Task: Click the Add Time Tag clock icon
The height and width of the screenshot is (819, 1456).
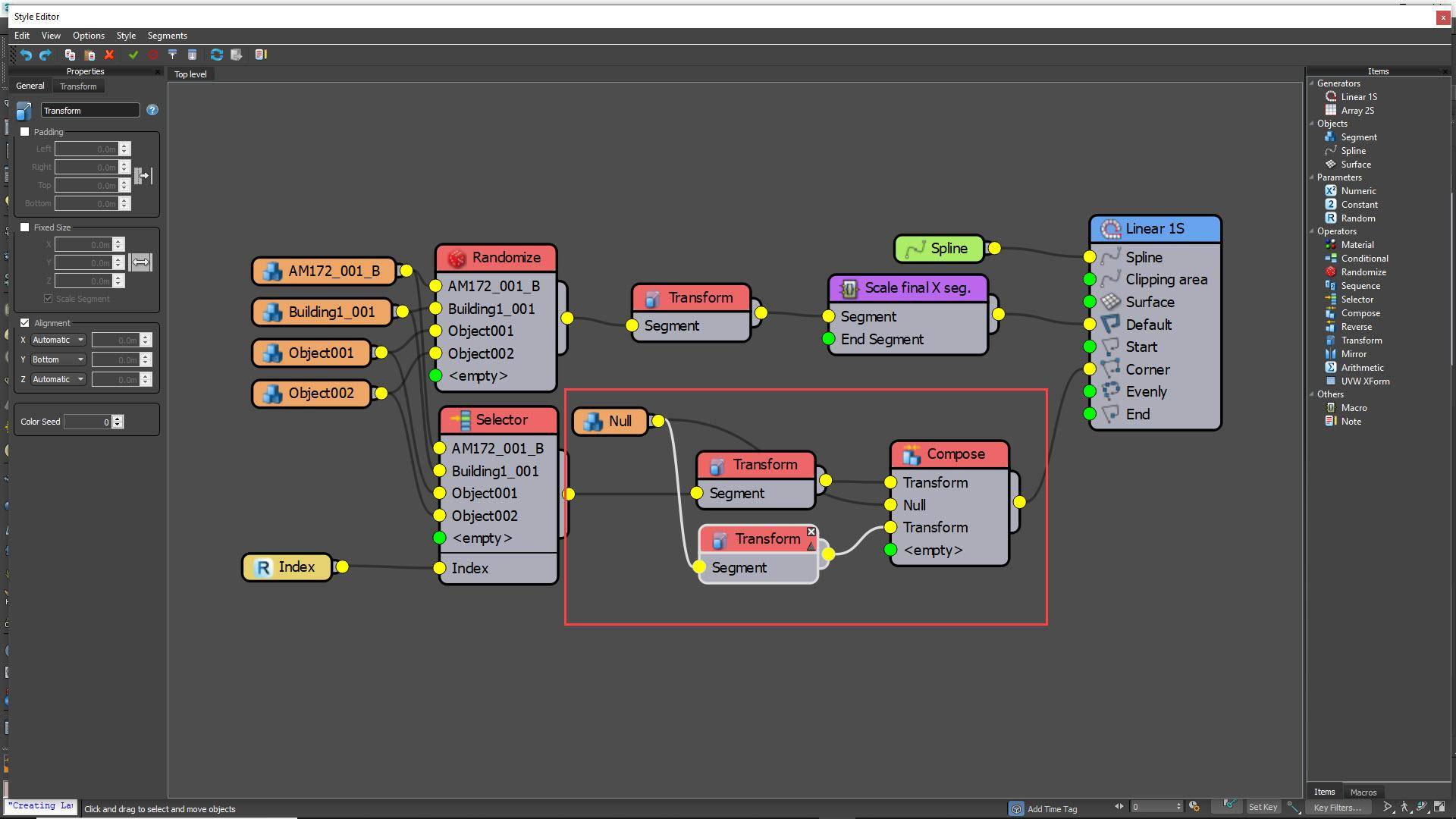Action: (x=1016, y=808)
